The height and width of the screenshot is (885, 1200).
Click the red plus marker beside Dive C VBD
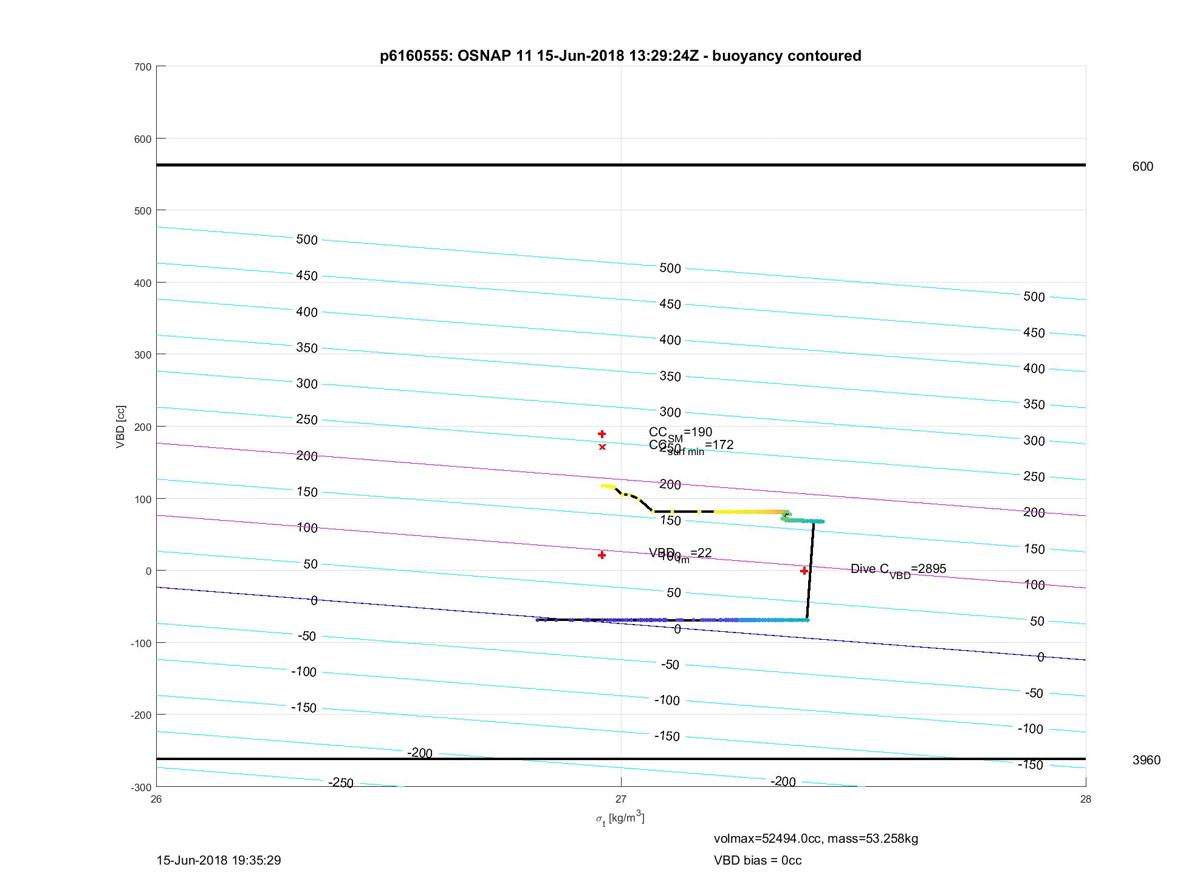coord(804,571)
